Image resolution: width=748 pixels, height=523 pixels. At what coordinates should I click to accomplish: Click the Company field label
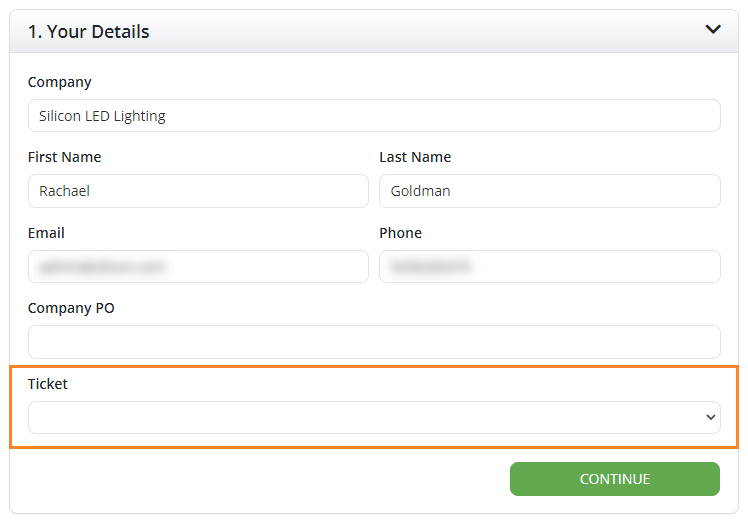point(59,82)
